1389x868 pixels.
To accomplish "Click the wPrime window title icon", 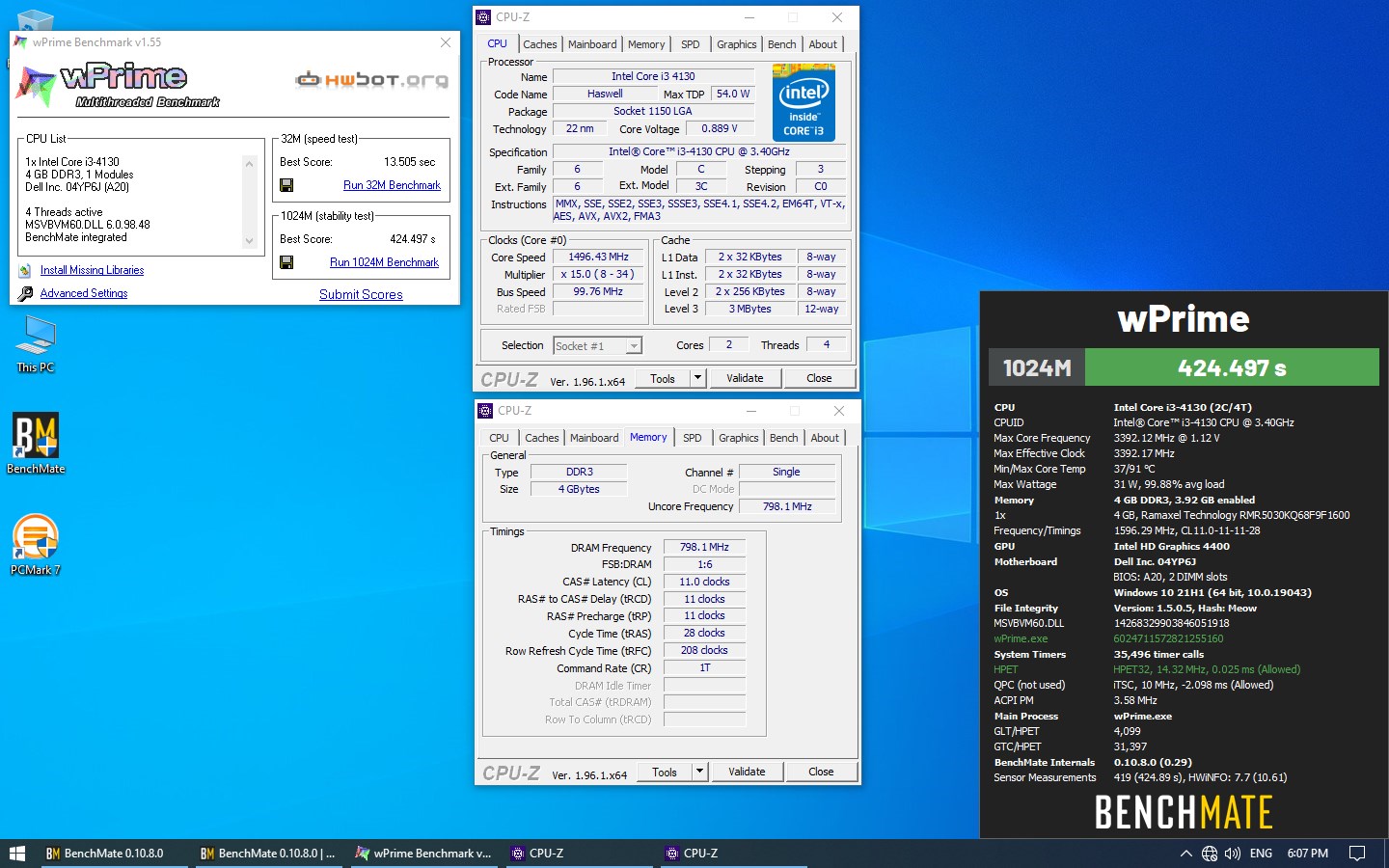I will 20,42.
